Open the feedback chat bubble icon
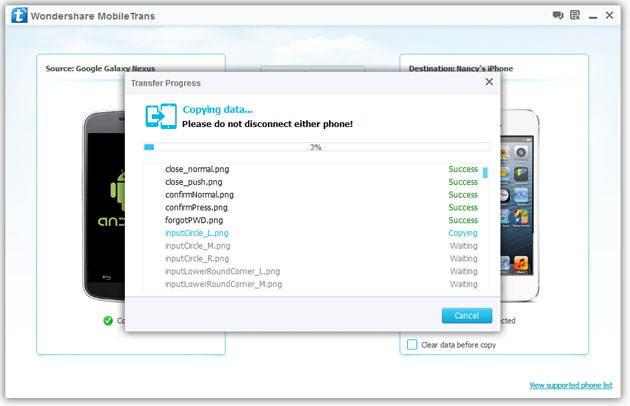This screenshot has height=406, width=630. click(558, 15)
